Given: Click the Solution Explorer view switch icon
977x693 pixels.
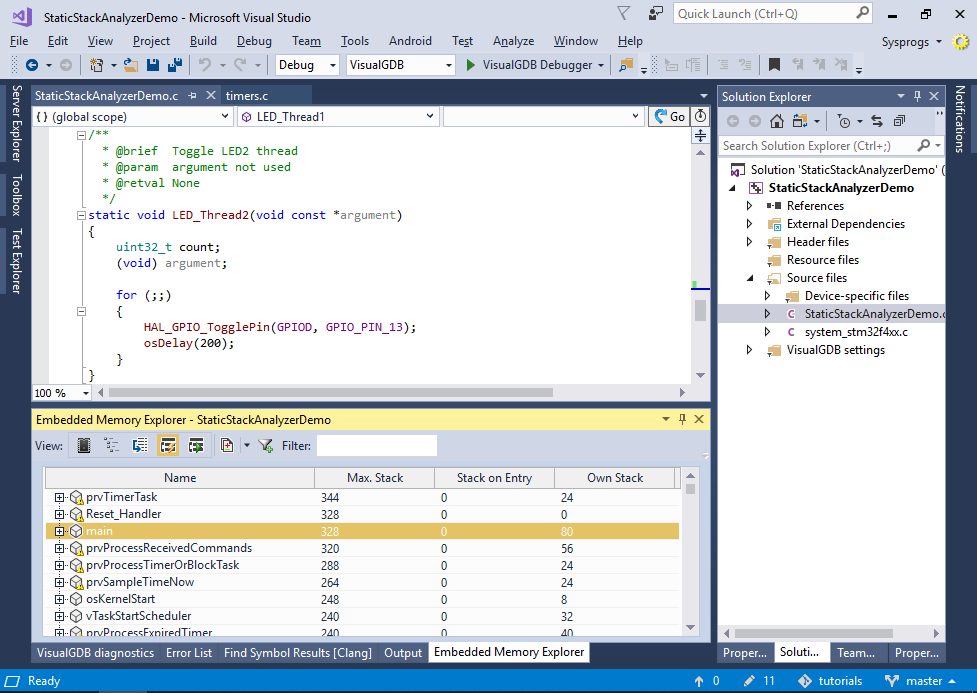Looking at the screenshot, I should [x=800, y=121].
